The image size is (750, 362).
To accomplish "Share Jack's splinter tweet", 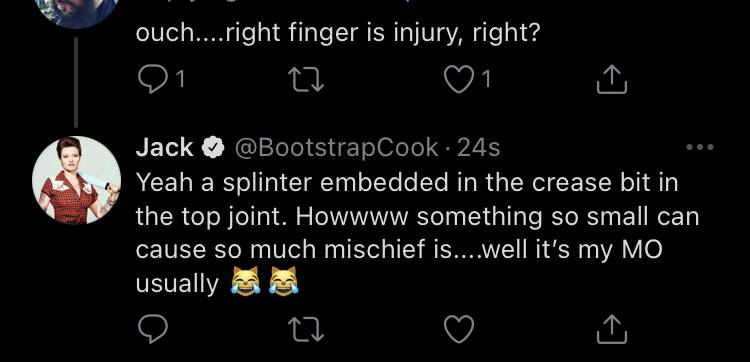I will click(612, 329).
